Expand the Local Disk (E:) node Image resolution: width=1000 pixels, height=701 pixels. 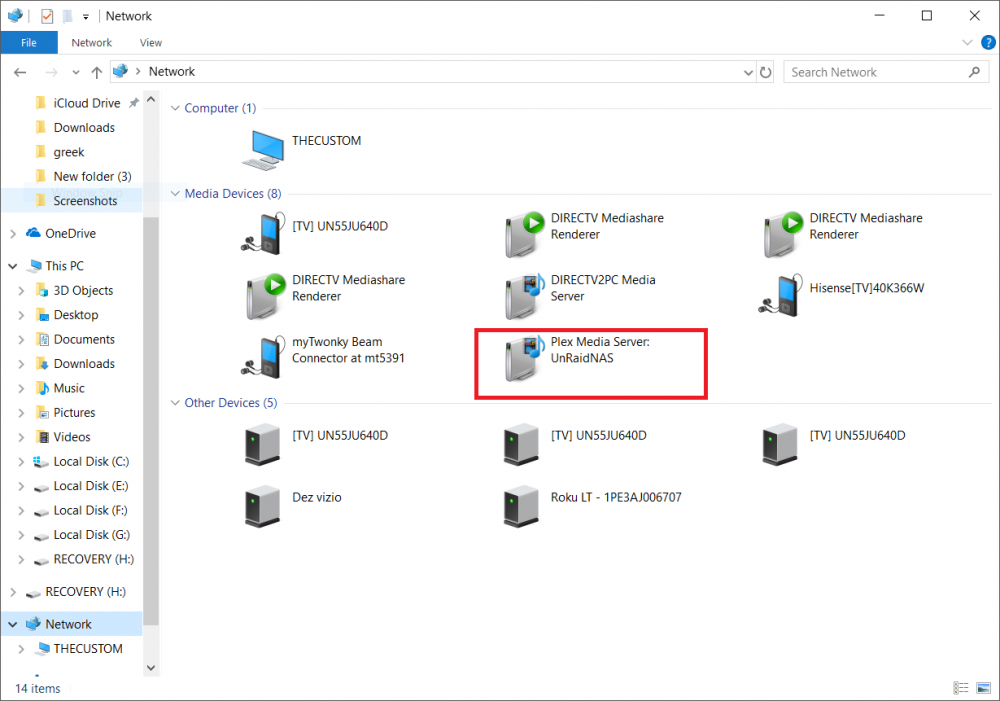21,487
